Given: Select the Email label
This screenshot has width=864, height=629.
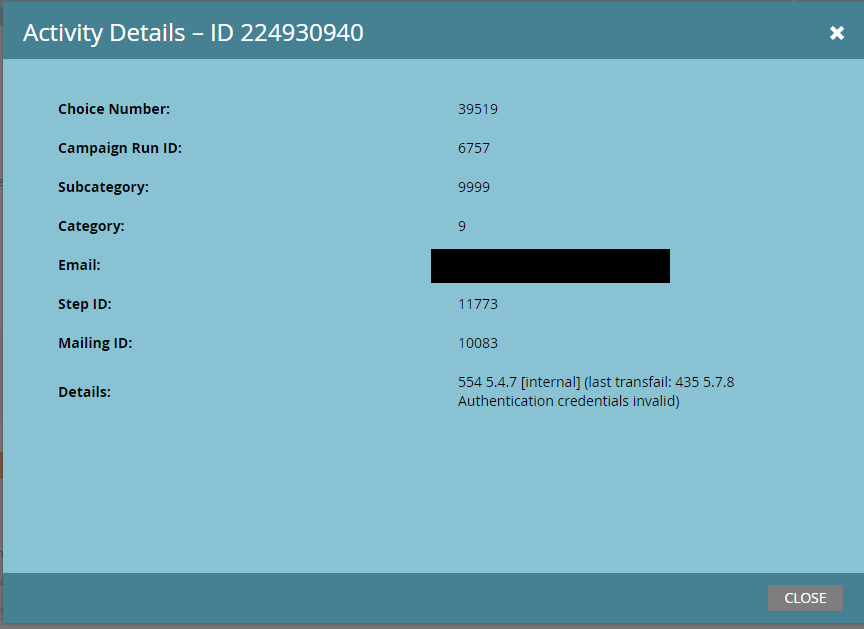Looking at the screenshot, I should (79, 265).
